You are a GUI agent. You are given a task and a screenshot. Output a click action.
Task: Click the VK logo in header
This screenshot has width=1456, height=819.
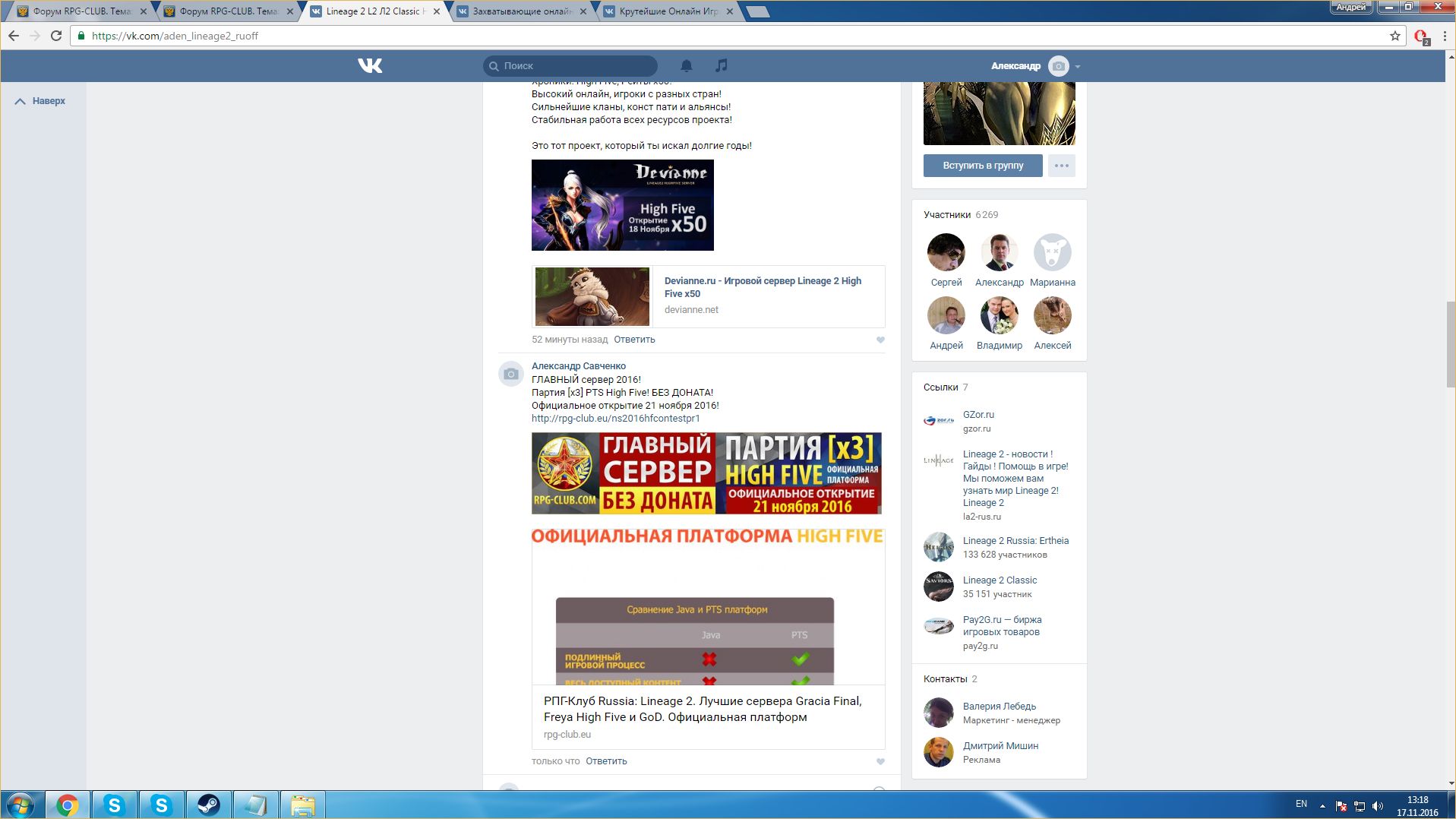370,65
